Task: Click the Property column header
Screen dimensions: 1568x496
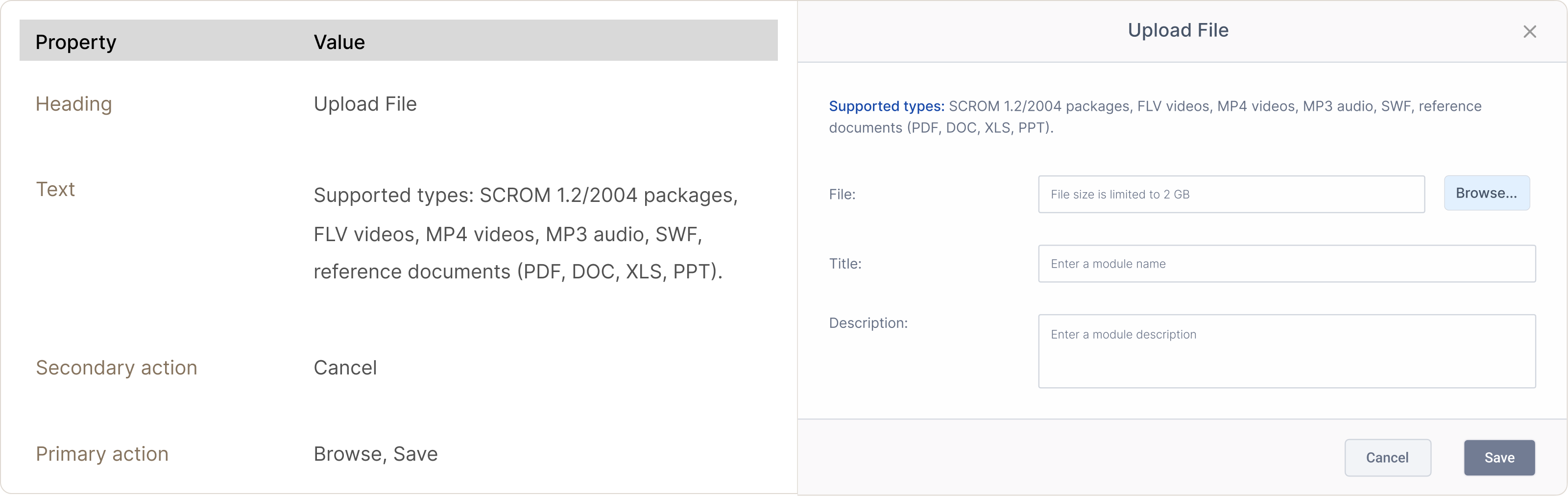Action: click(x=75, y=42)
